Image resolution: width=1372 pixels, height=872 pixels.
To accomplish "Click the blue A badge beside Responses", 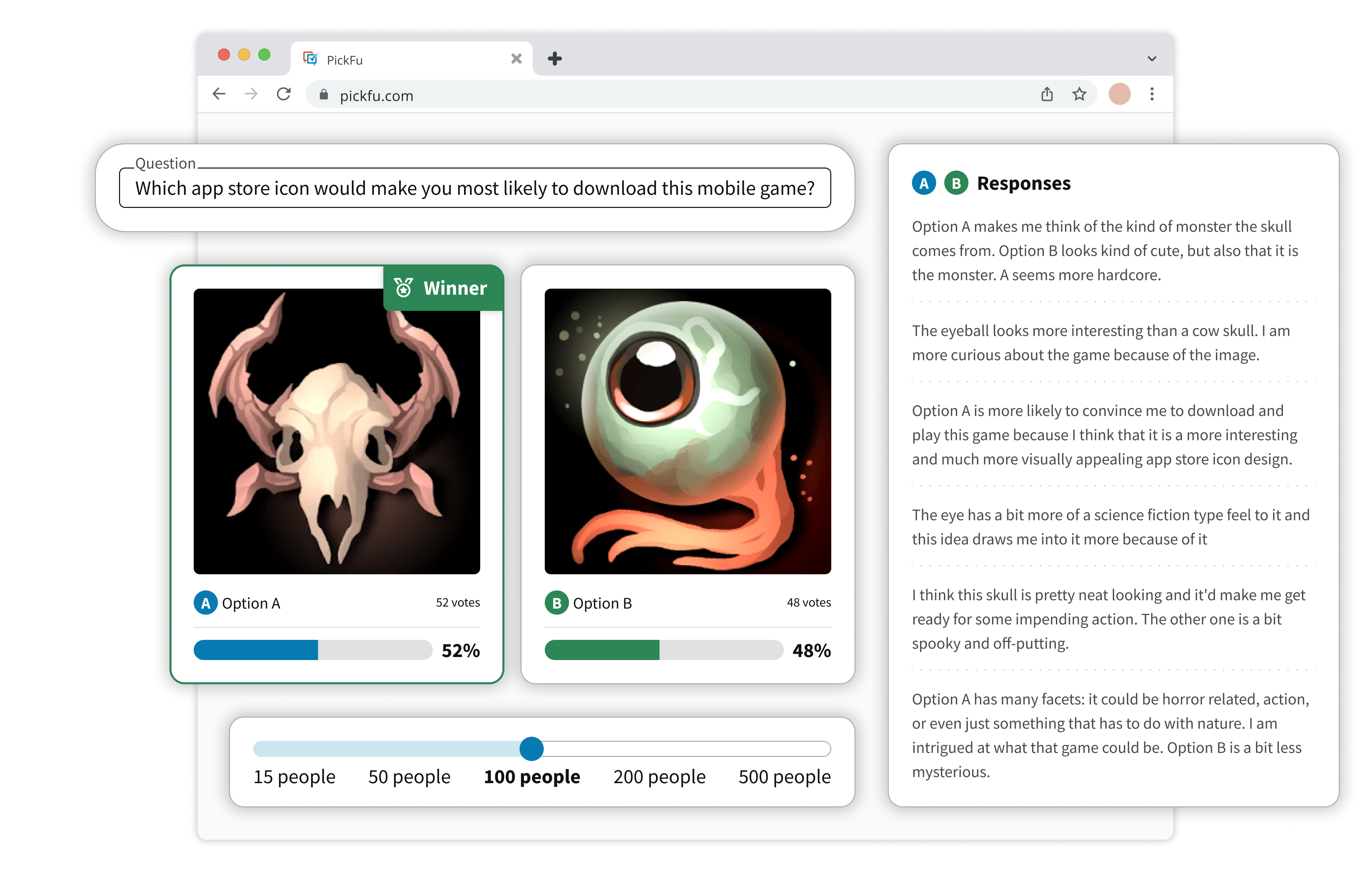I will click(x=924, y=183).
